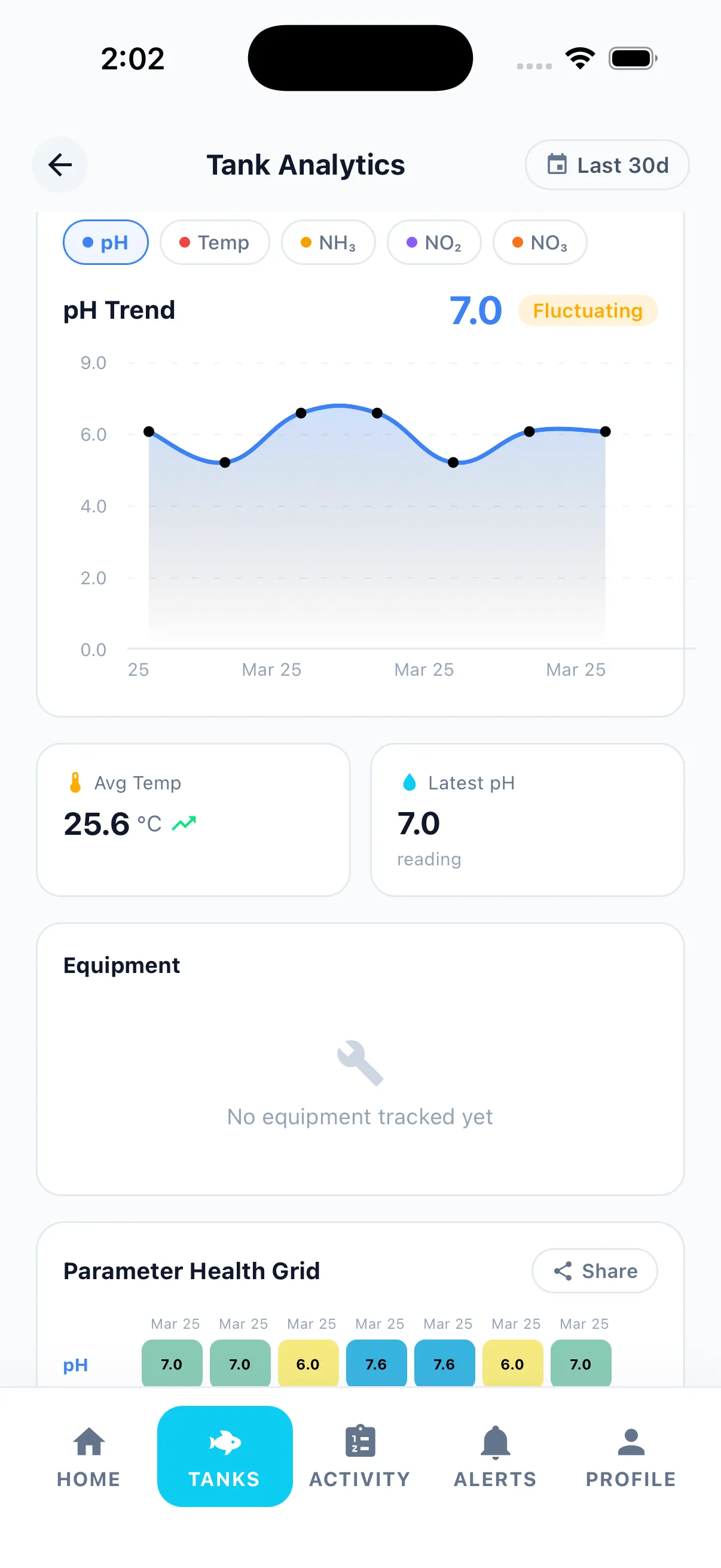Click the first blue 7.6 pH cell
This screenshot has width=721, height=1568.
(376, 1363)
